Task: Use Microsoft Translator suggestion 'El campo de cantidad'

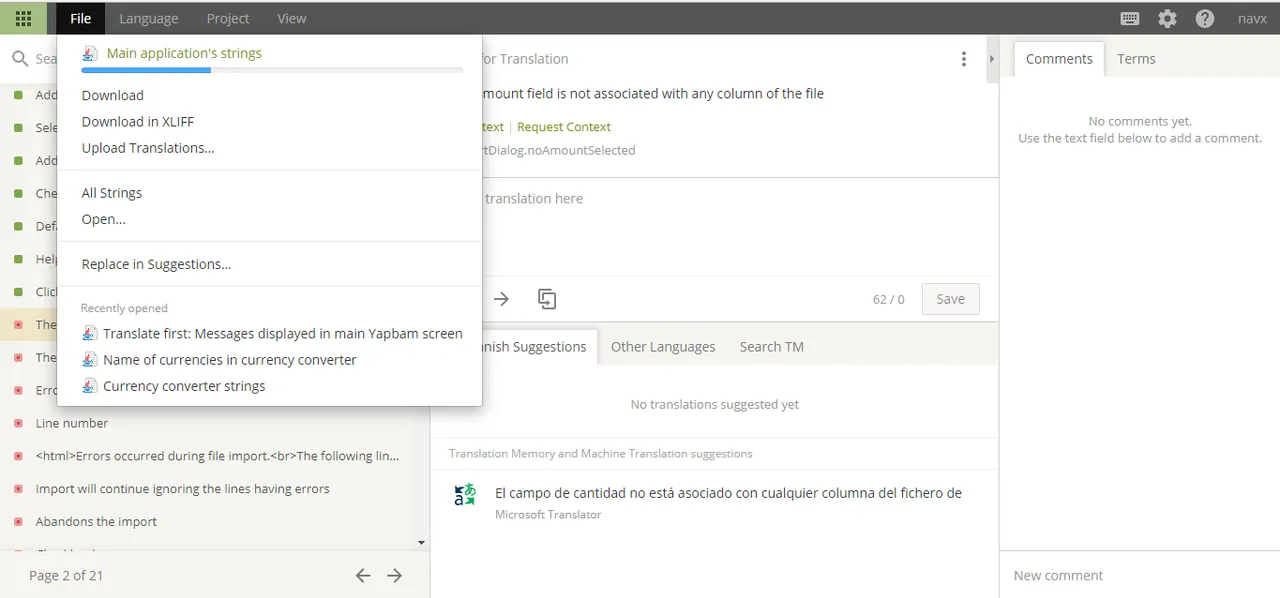Action: pyautogui.click(x=728, y=493)
